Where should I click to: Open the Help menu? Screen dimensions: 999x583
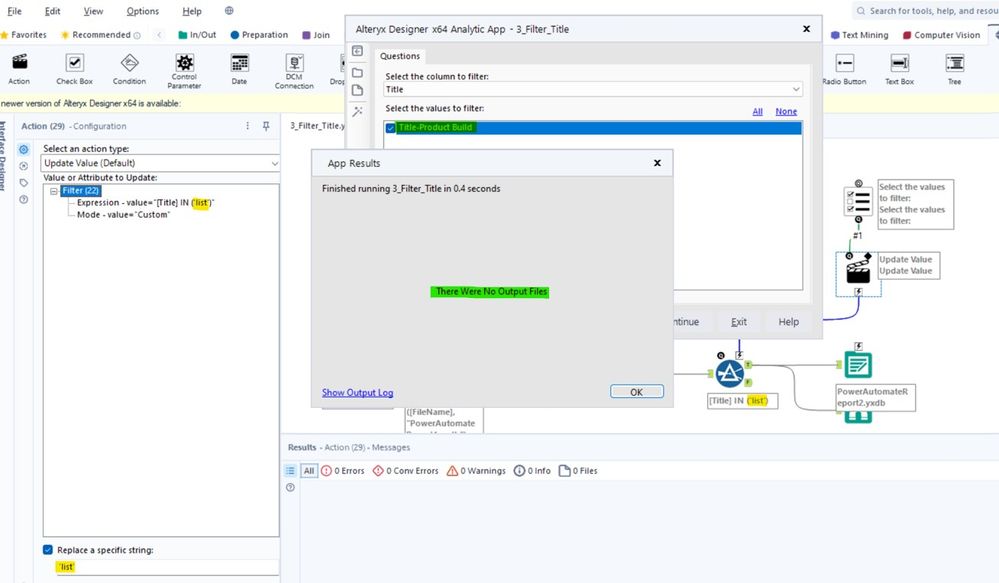192,11
